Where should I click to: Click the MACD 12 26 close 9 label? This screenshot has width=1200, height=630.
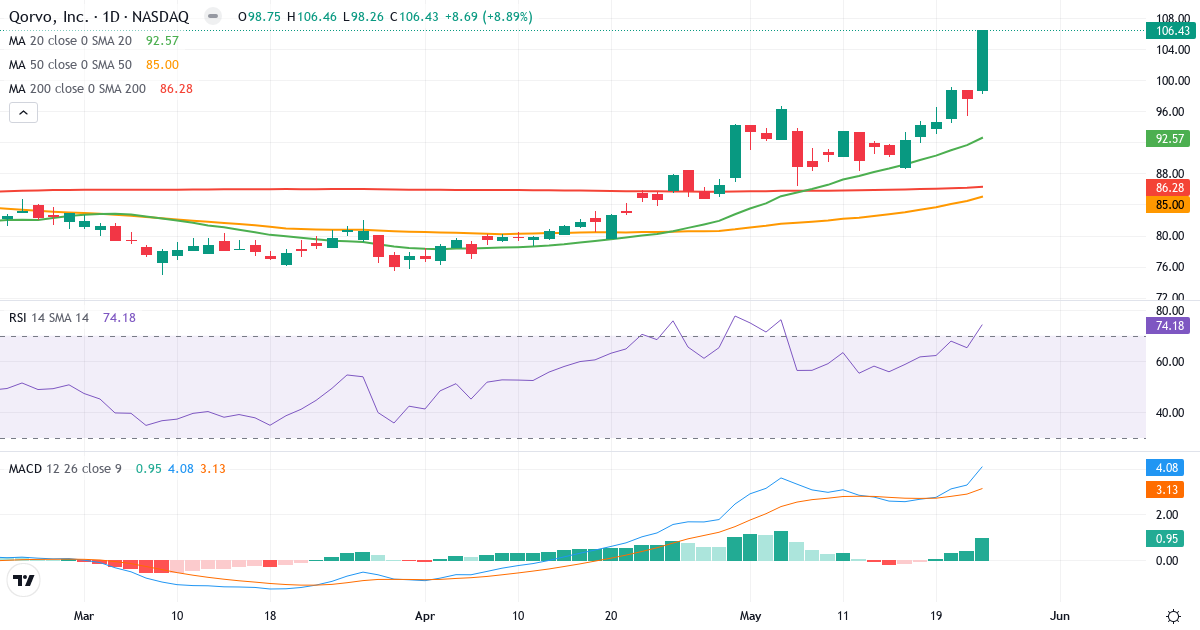pyautogui.click(x=65, y=468)
